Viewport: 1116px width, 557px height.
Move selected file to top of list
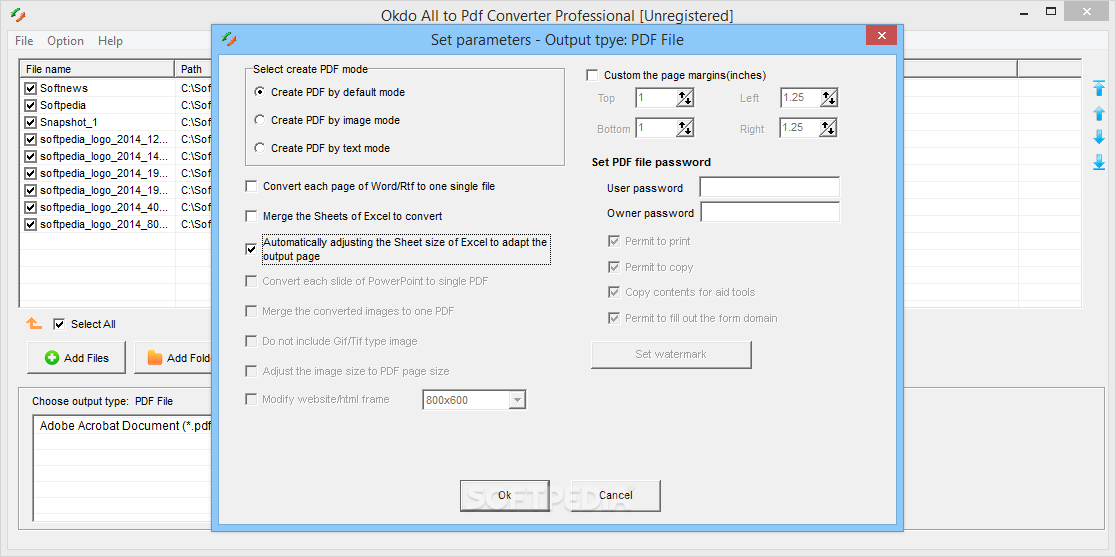1099,88
